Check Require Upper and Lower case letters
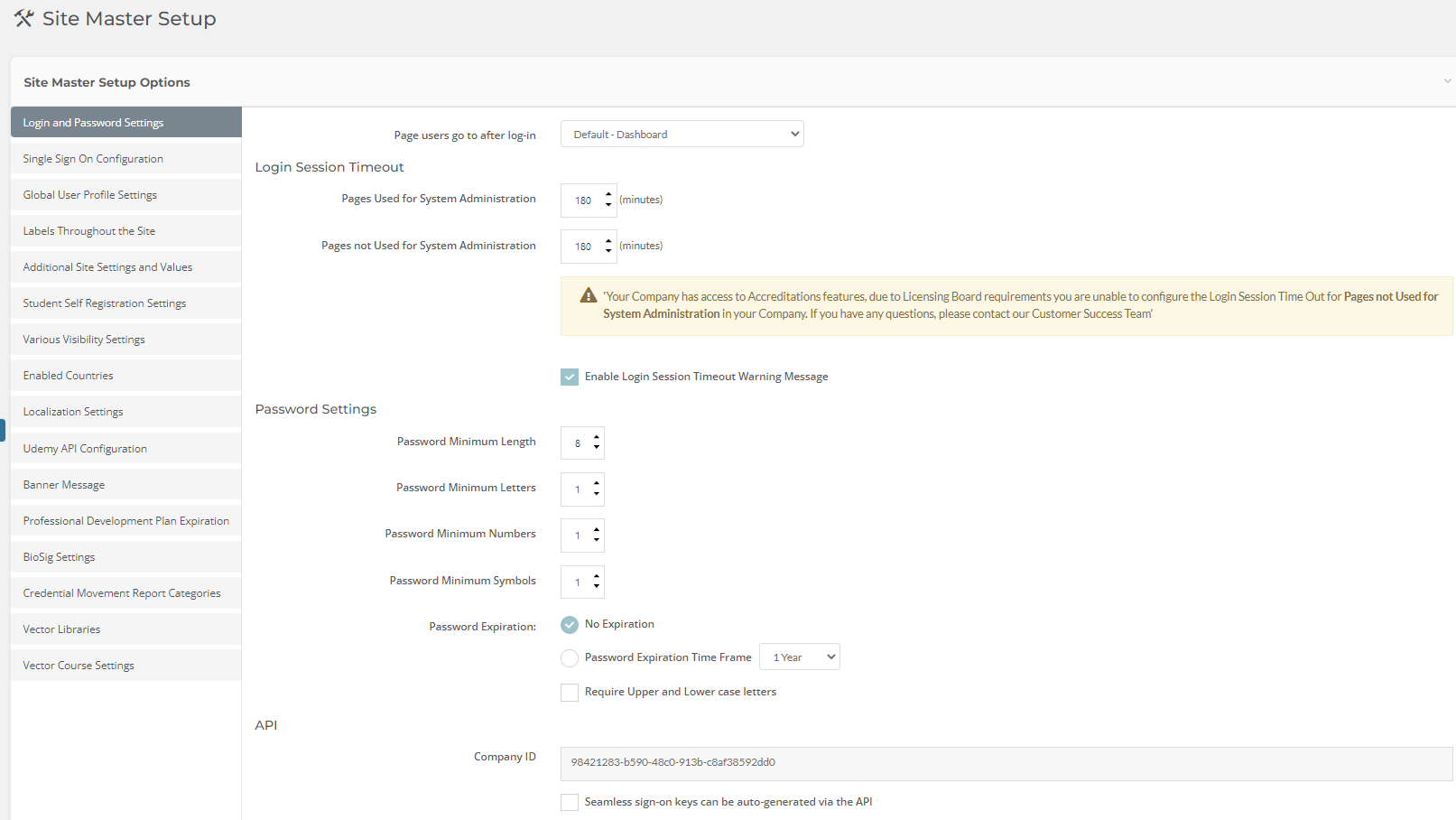Viewport: 1456px width, 820px height. coord(570,692)
